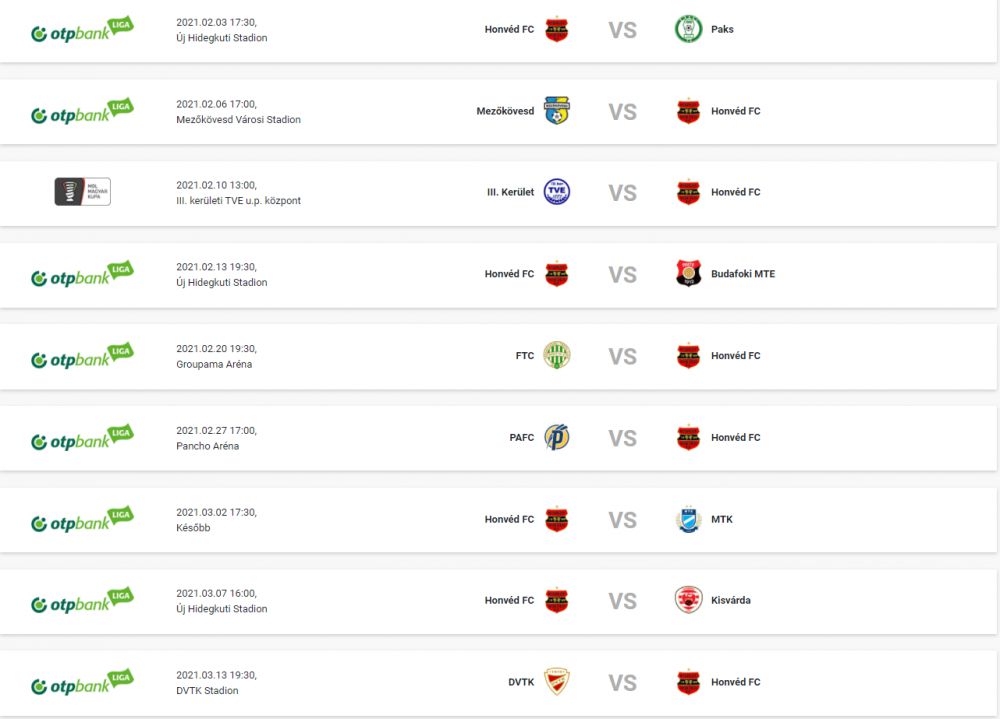Image resolution: width=1000 pixels, height=719 pixels.
Task: Click the Honvéd FC crest in the Paks row
Action: pos(557,29)
